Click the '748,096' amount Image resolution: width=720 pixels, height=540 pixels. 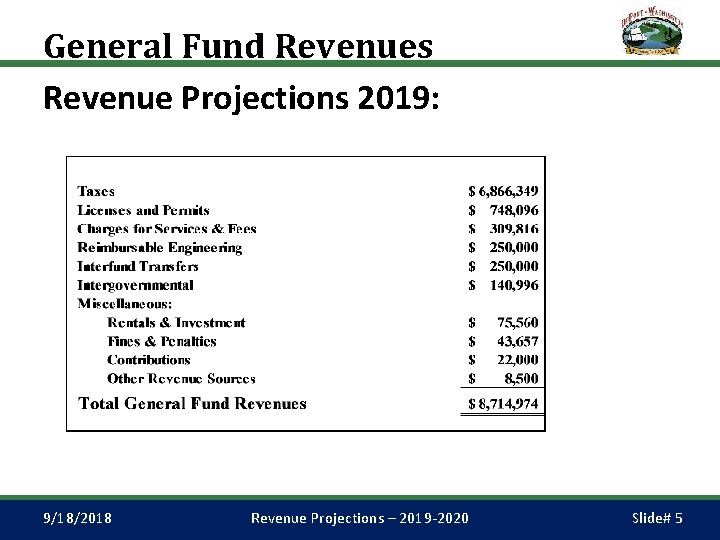click(x=514, y=210)
